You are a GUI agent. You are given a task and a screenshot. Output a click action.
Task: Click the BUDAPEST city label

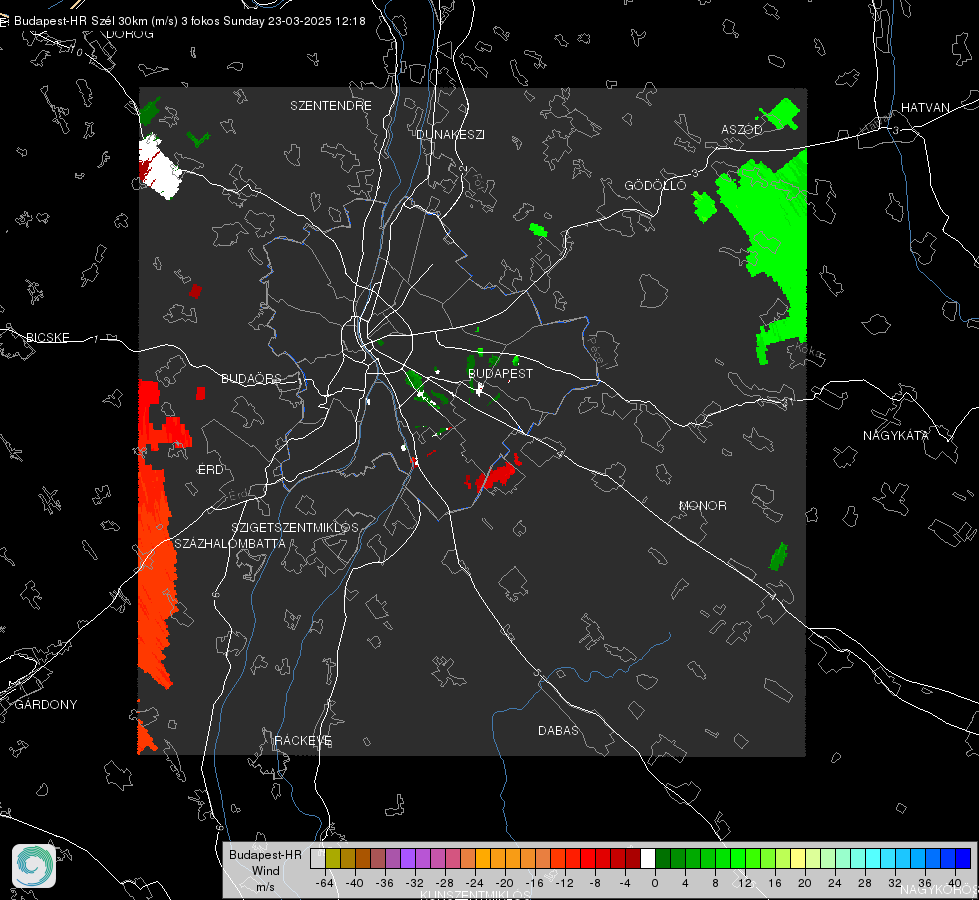pyautogui.click(x=500, y=373)
